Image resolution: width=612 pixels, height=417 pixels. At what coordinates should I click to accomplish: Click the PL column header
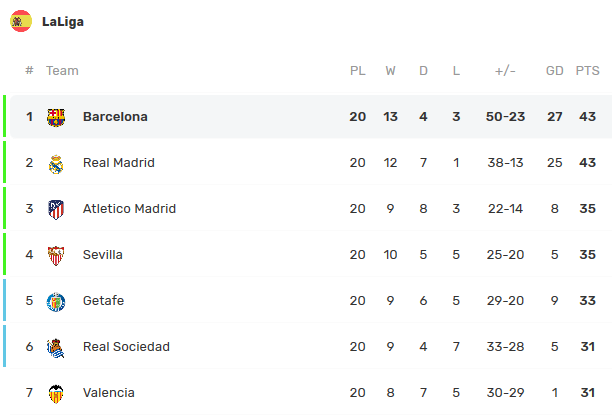(x=358, y=71)
